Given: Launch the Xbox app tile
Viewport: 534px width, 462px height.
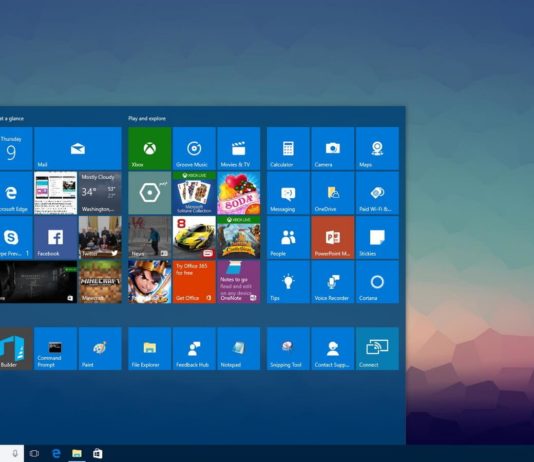Looking at the screenshot, I should pos(150,148).
